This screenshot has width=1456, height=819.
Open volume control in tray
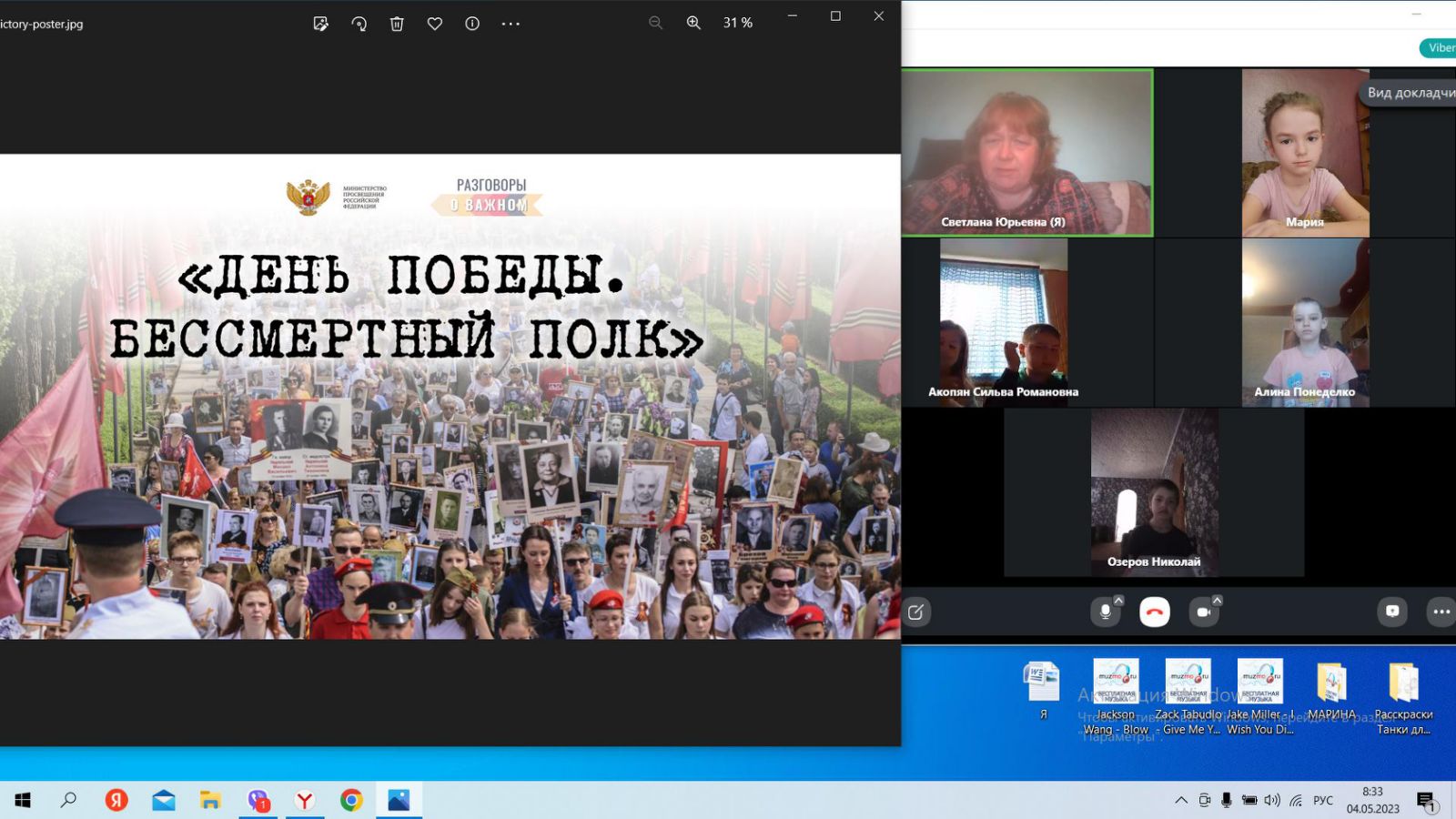pyautogui.click(x=1272, y=800)
